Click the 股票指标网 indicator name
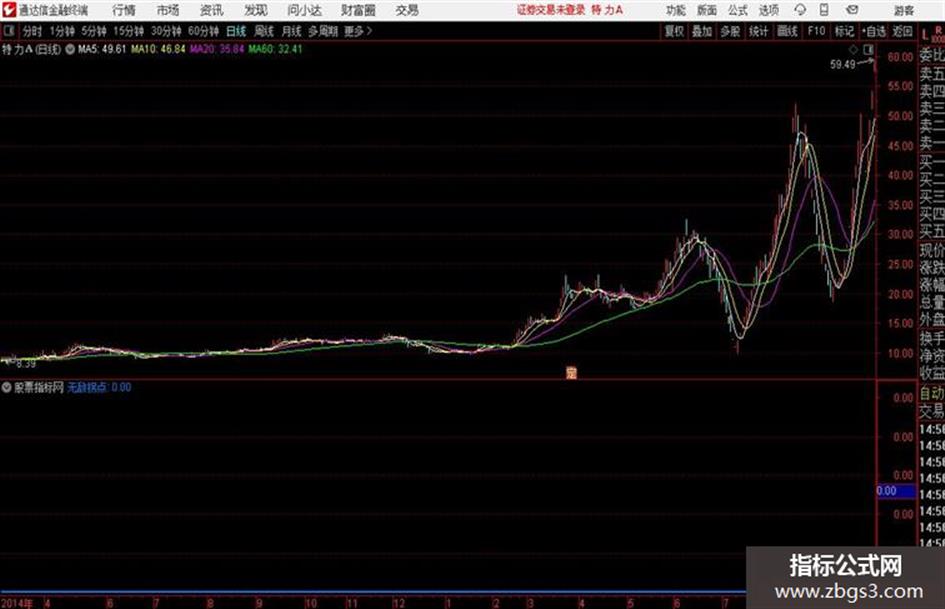The width and height of the screenshot is (945, 609). point(39,387)
